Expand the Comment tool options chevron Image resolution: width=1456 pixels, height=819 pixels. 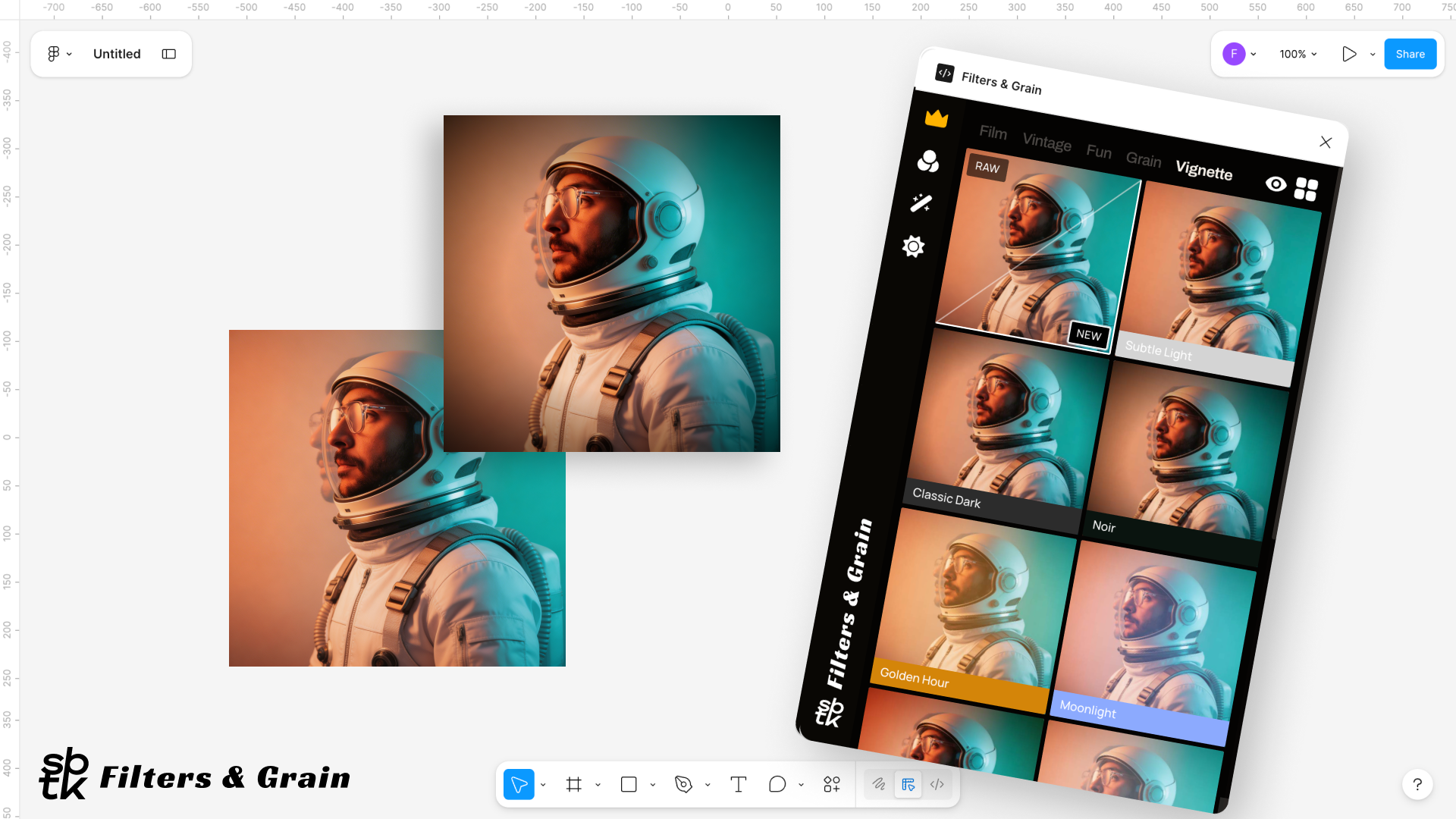(x=801, y=785)
